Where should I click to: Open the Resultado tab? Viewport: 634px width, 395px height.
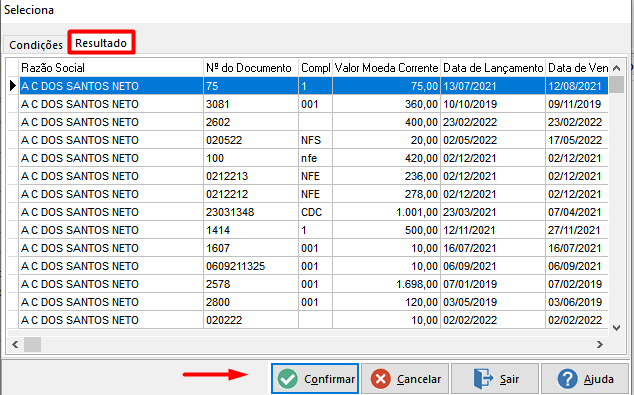(101, 43)
